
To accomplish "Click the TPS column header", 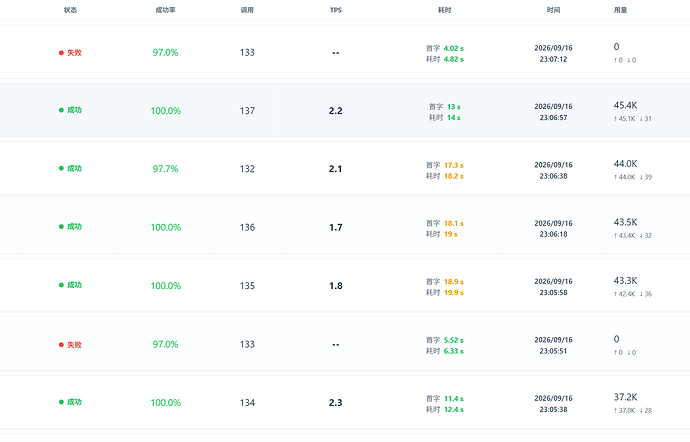I will pos(336,10).
